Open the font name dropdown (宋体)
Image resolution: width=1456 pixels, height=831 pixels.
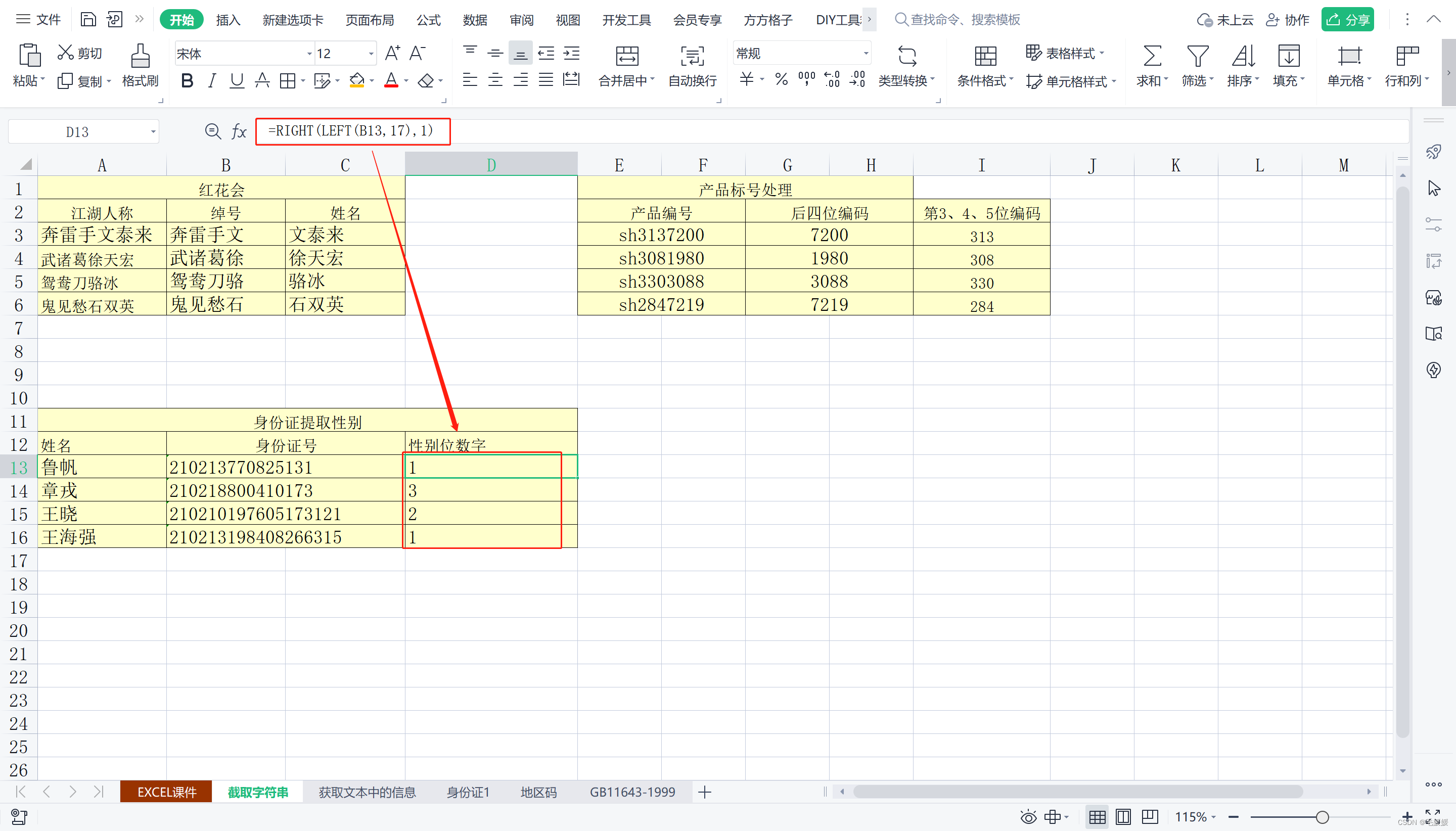tap(309, 54)
